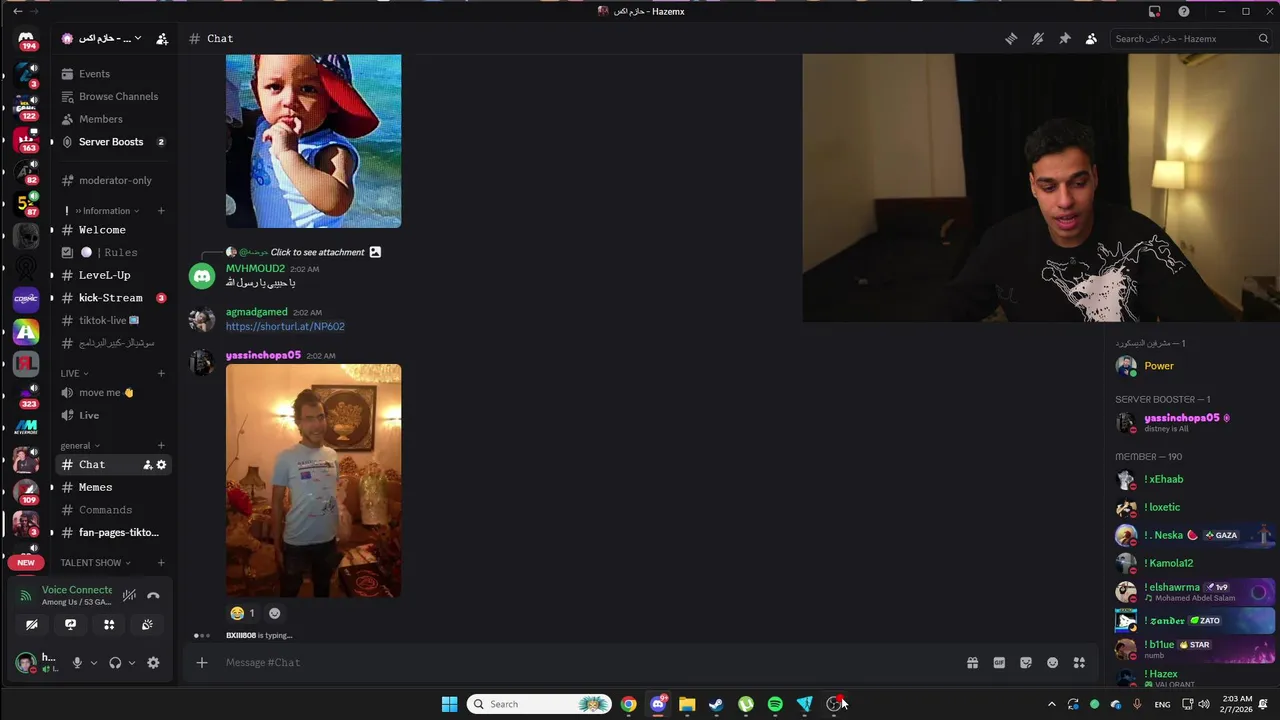The height and width of the screenshot is (720, 1280).
Task: Open Server Boosts
Action: [x=112, y=142]
